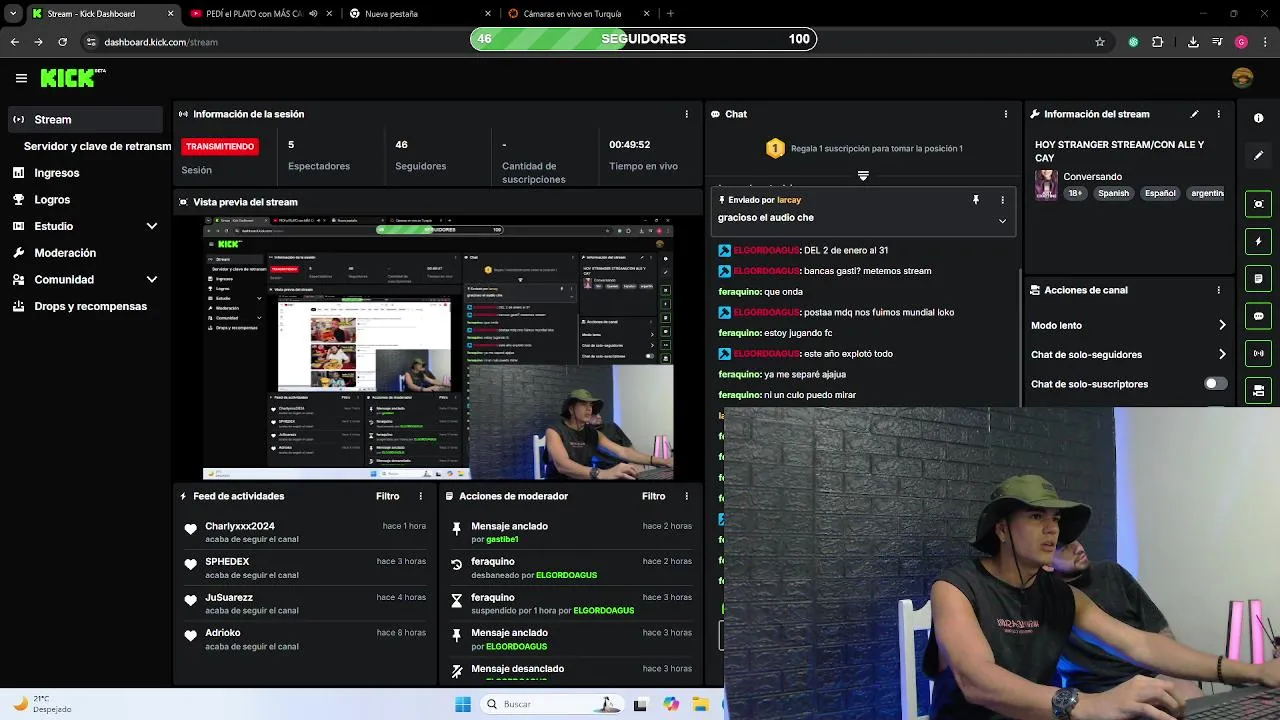Open options for Acciones de canal panel

pyautogui.click(x=1218, y=290)
